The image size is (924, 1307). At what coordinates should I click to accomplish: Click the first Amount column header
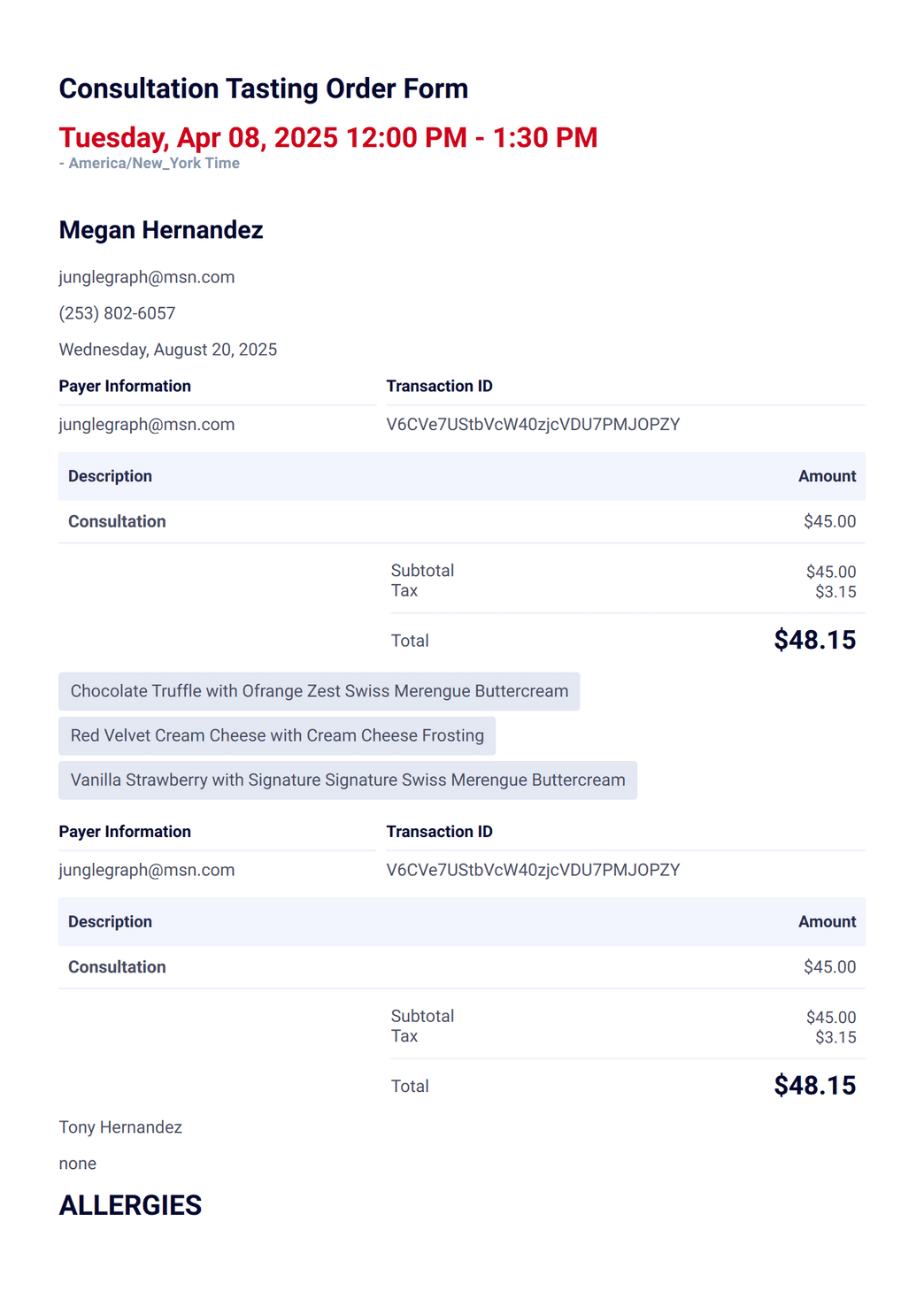coord(827,476)
